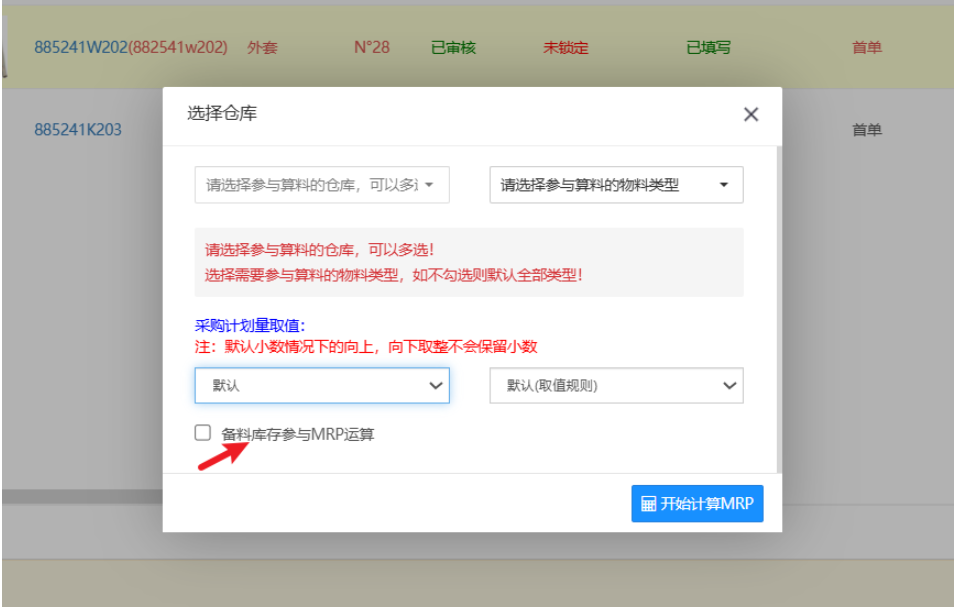Click the 备料库存参与MRP运算 label text
Screen dimensions: 954x608
tap(298, 434)
